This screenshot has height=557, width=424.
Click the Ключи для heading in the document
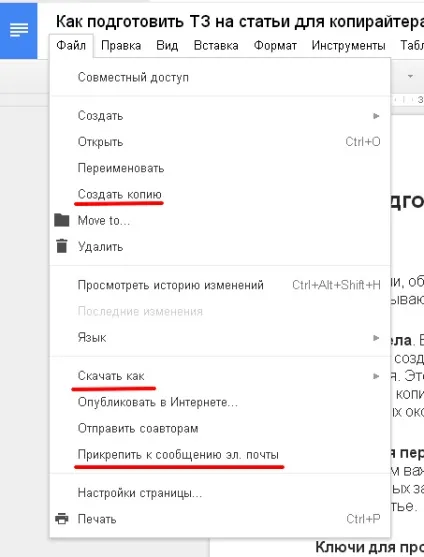pos(369,547)
